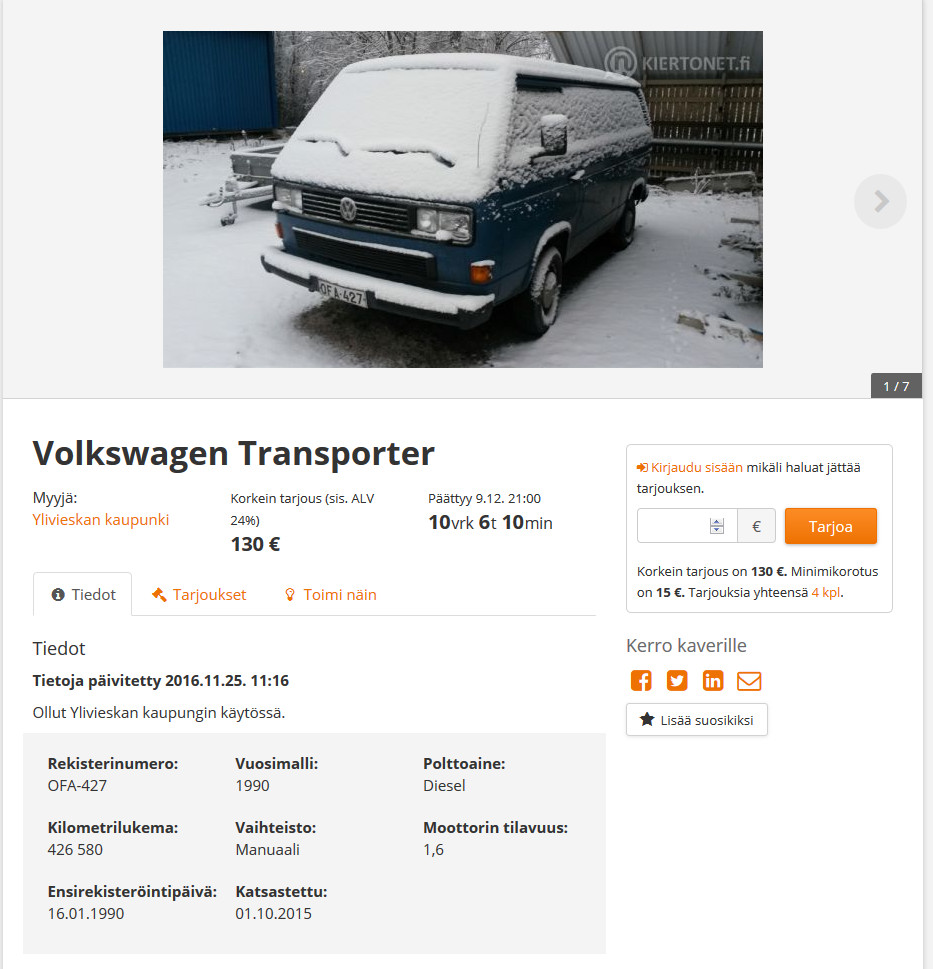Increase bid with stepper up arrow
The image size is (933, 969).
717,522
